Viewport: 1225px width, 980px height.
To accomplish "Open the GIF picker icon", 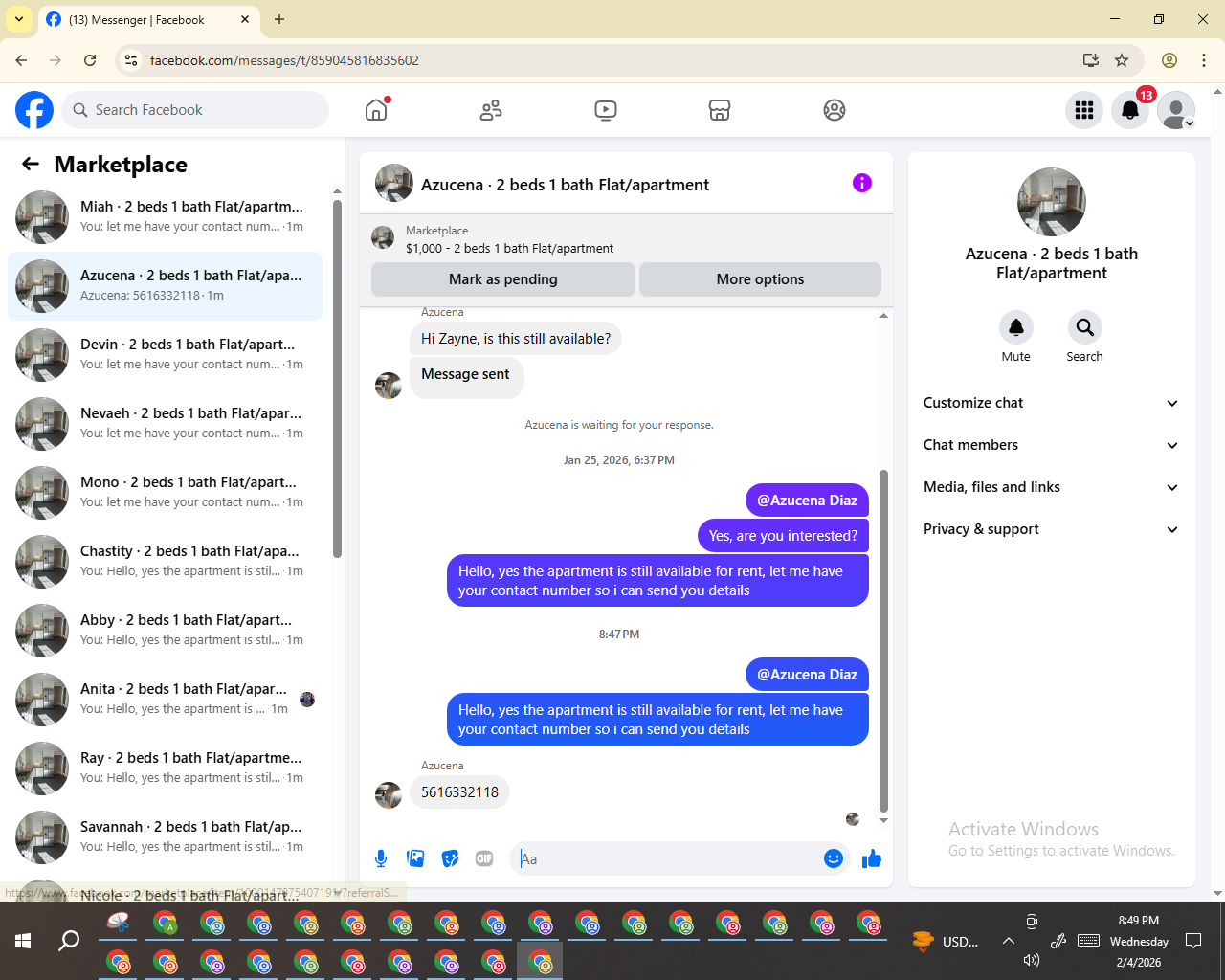I will (484, 858).
